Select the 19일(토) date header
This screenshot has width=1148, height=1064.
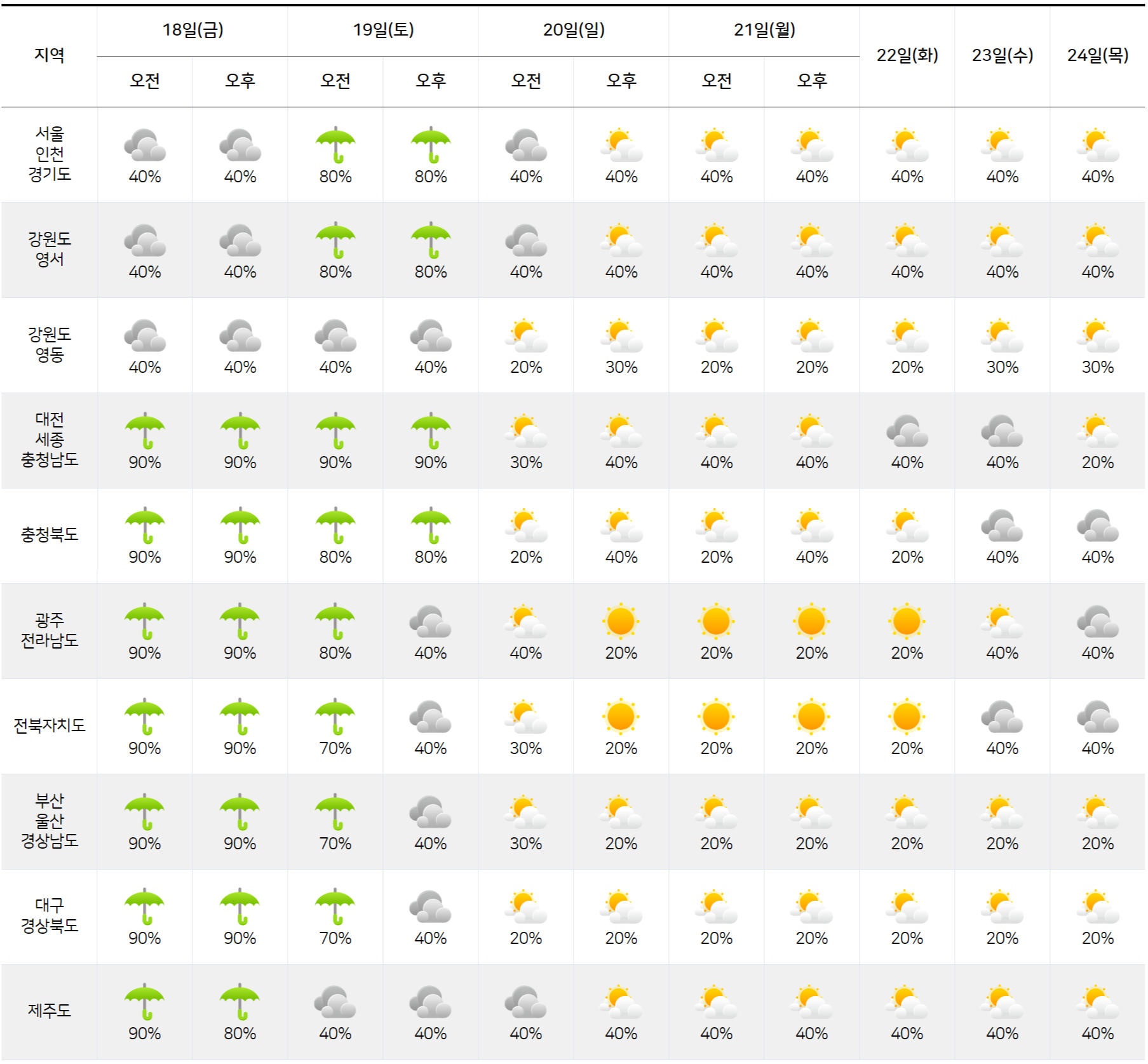(x=383, y=30)
